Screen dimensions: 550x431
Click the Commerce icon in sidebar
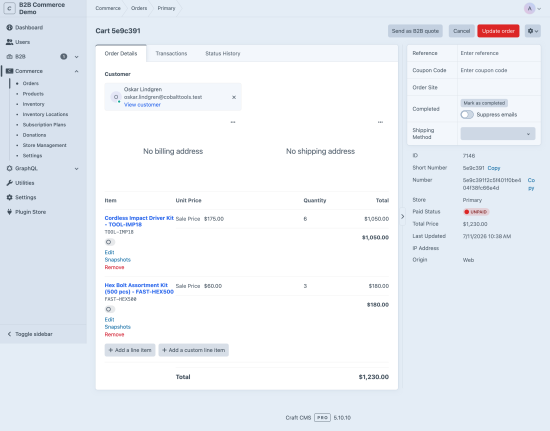pos(9,71)
